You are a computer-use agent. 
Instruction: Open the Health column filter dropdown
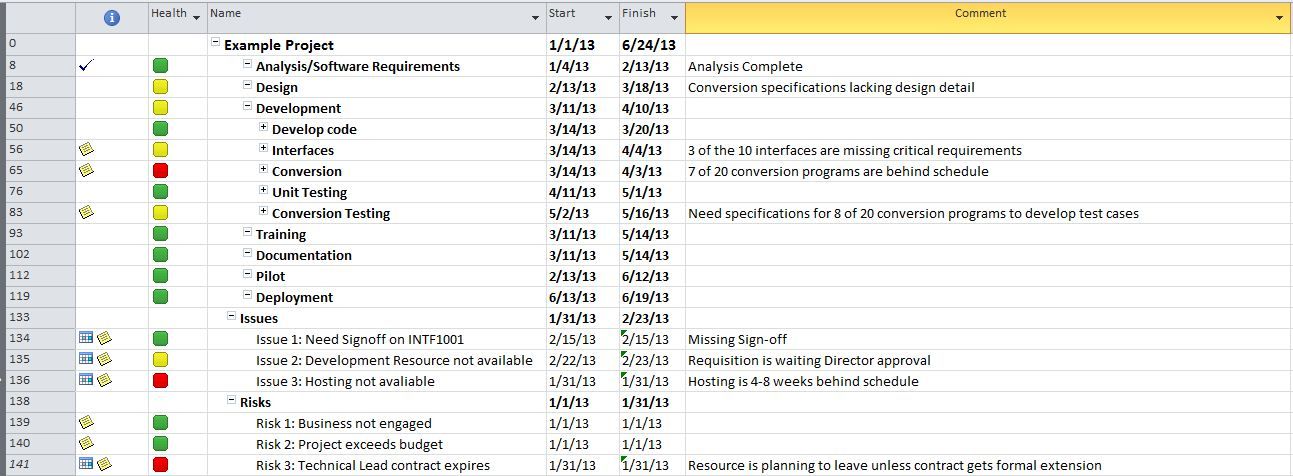pos(196,18)
